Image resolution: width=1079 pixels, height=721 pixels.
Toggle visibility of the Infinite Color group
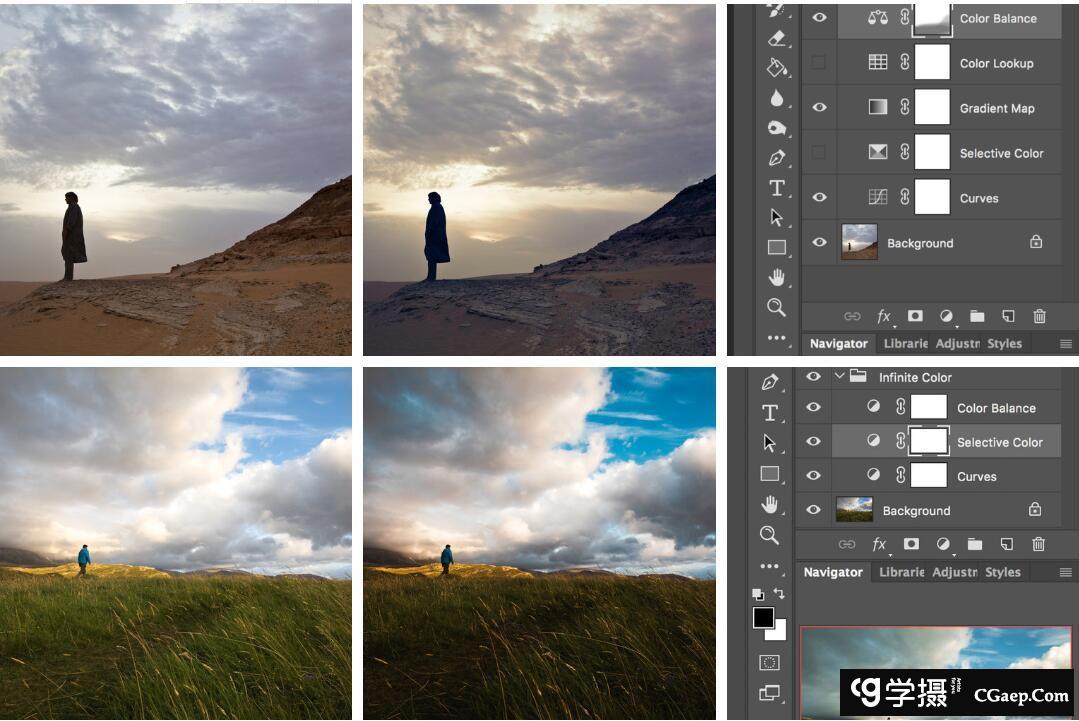click(x=813, y=377)
